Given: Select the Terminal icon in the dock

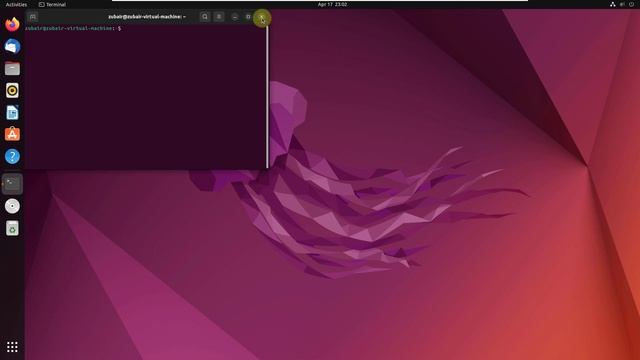Looking at the screenshot, I should point(12,184).
